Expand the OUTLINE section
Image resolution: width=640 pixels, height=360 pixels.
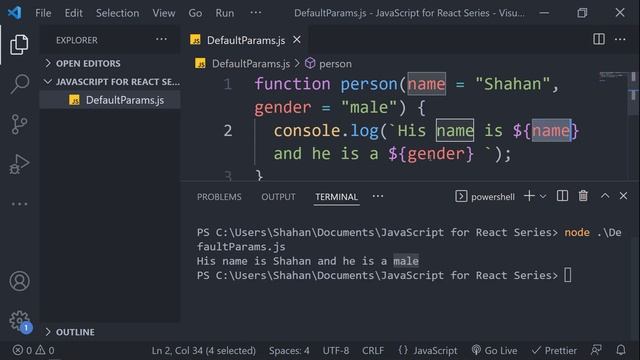(x=110, y=332)
